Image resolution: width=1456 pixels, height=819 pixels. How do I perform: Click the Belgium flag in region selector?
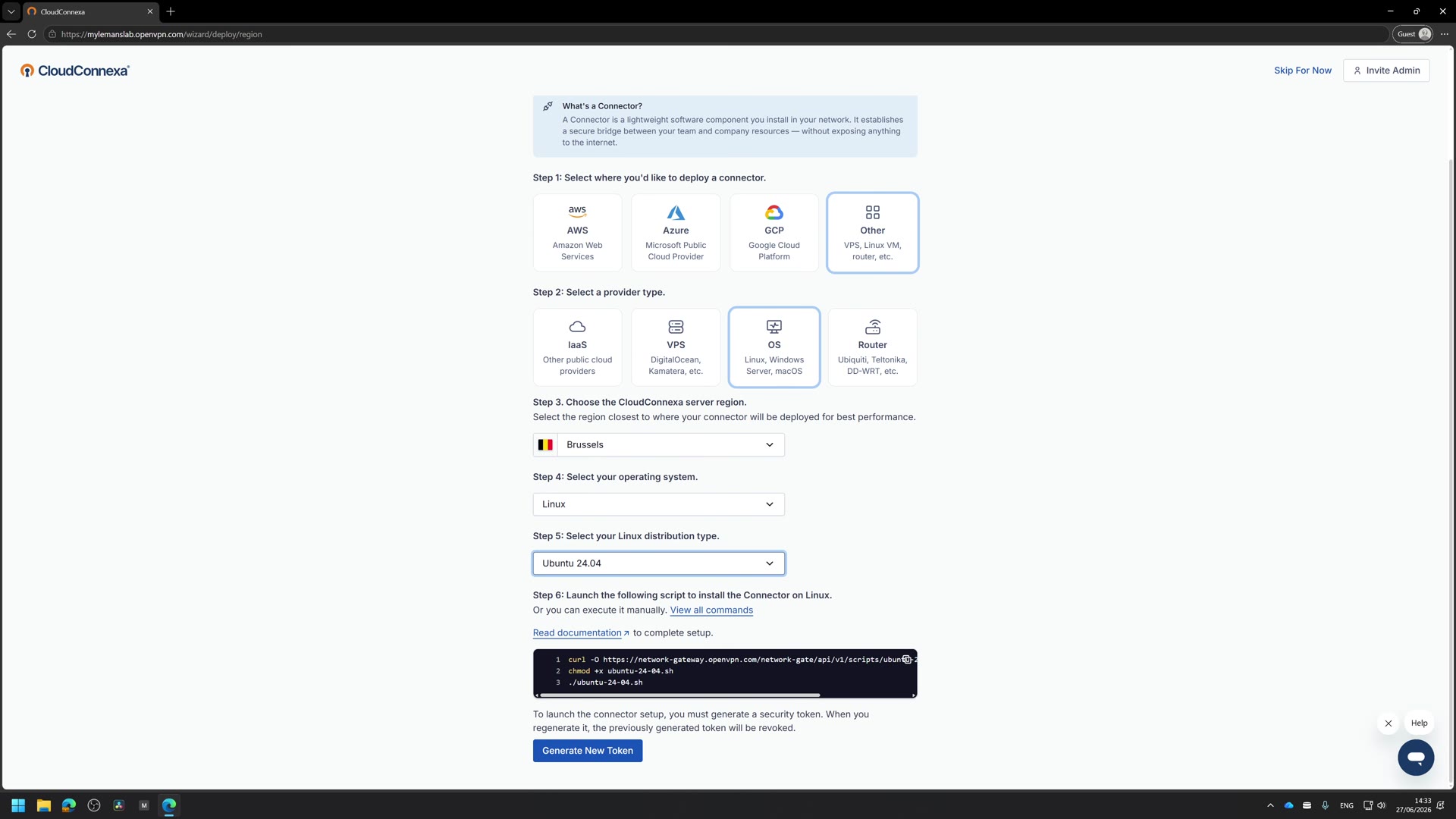point(545,445)
